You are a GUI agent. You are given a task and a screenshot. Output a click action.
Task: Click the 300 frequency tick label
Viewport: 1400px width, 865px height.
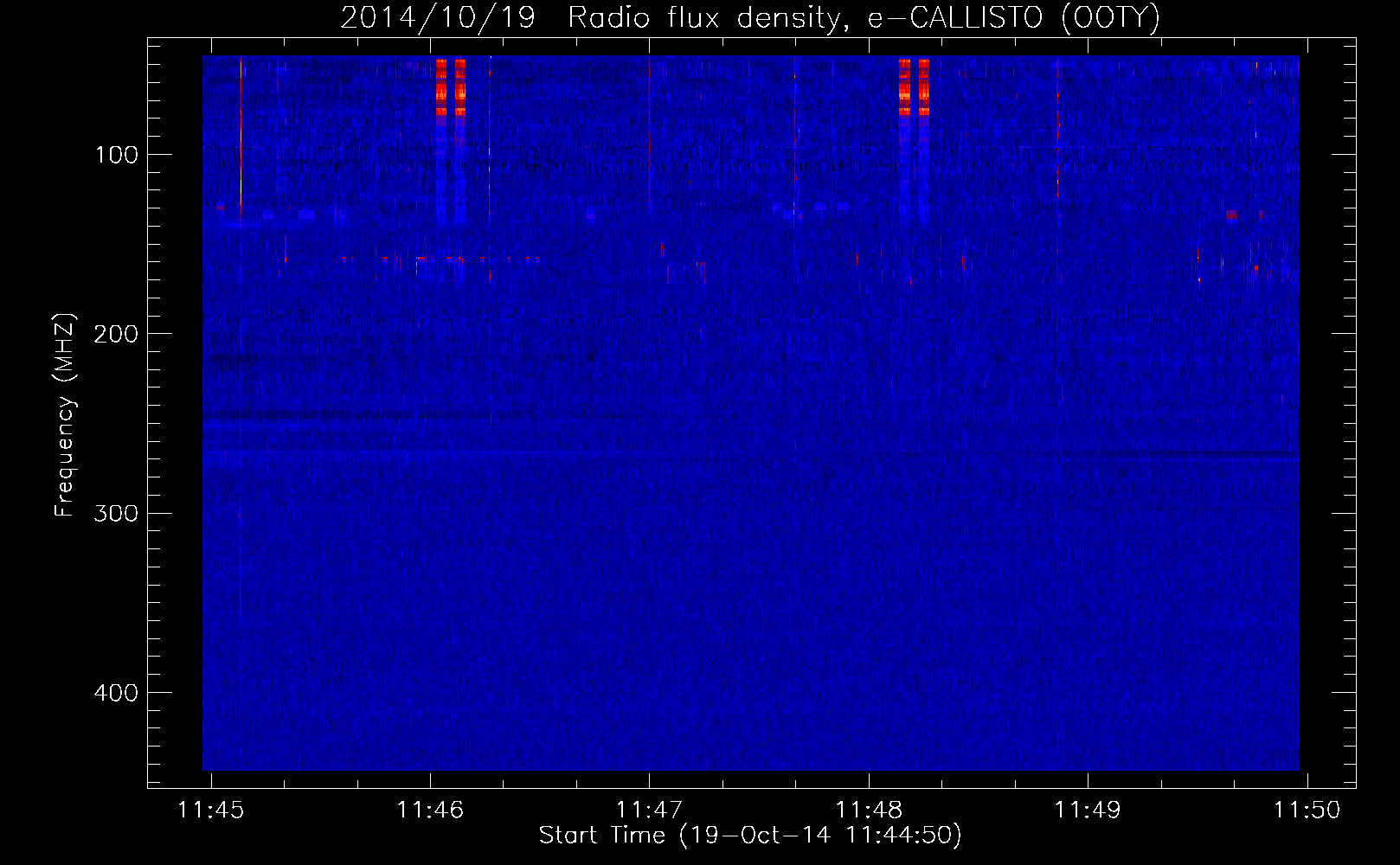tap(117, 513)
